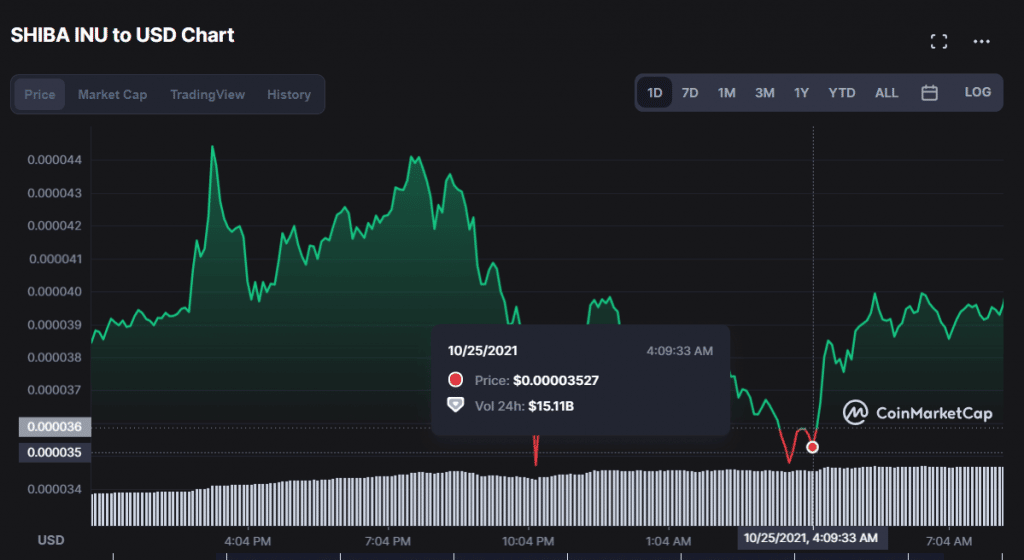Click the CoinMarketCap watermark logo
This screenshot has height=560, width=1024.
click(x=918, y=413)
